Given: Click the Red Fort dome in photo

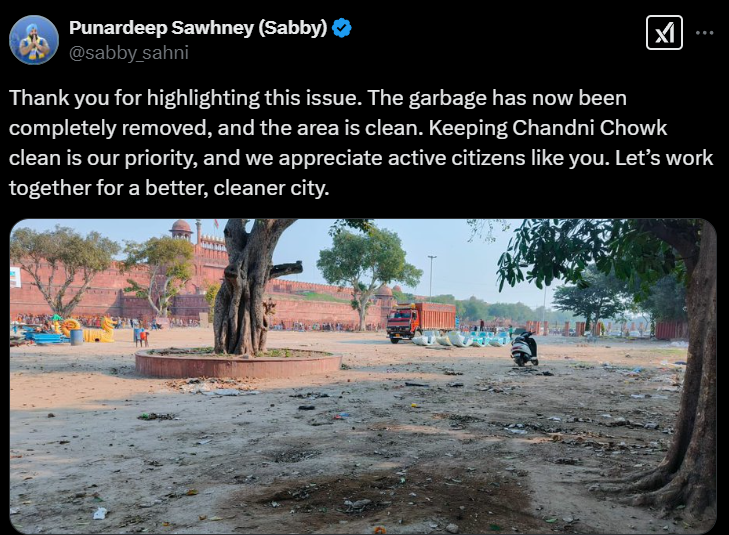Looking at the screenshot, I should 181,229.
